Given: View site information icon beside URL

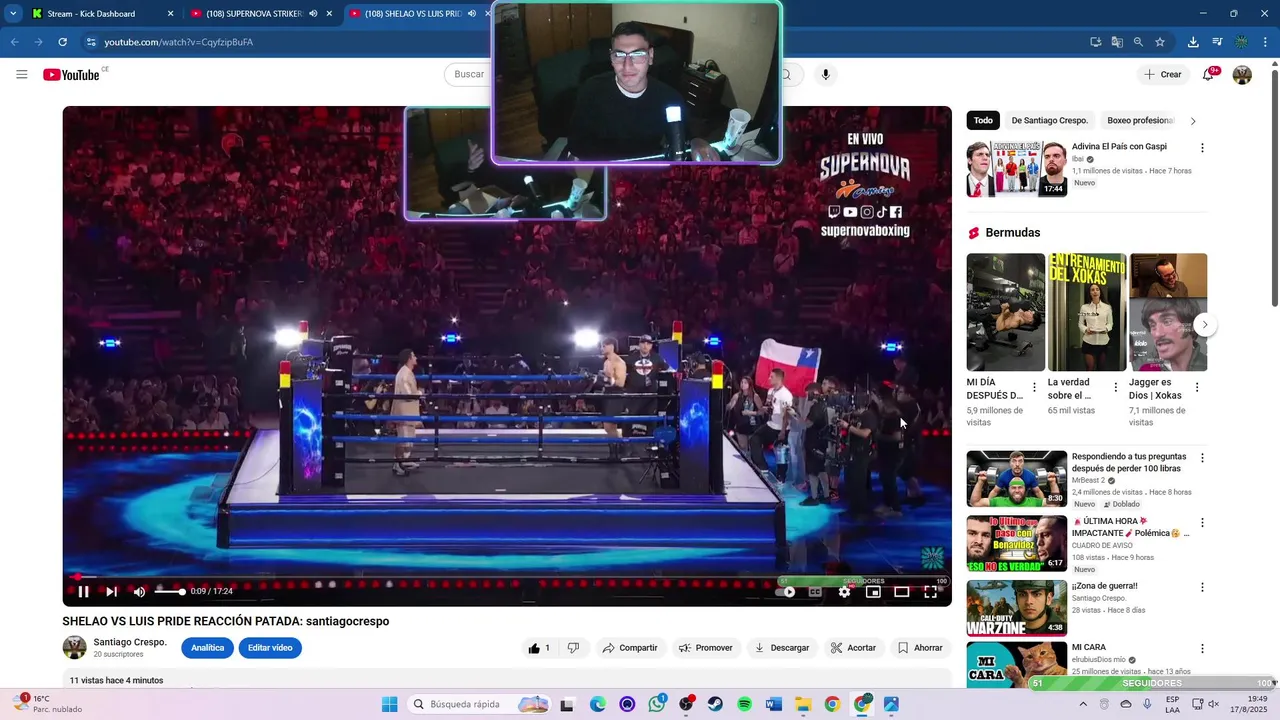Looking at the screenshot, I should pyautogui.click(x=91, y=42).
